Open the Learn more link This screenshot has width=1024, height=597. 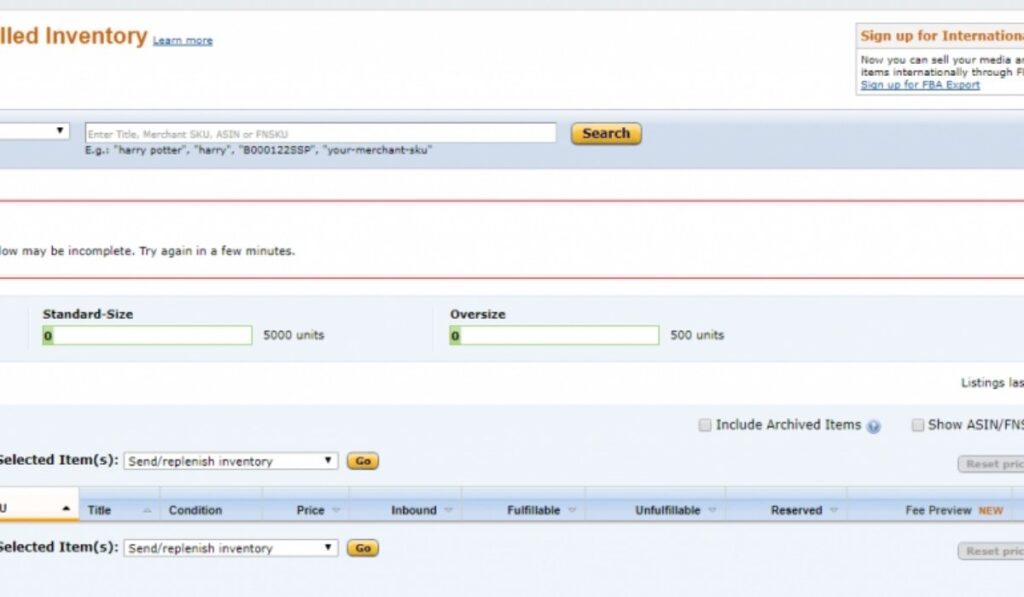pos(182,41)
